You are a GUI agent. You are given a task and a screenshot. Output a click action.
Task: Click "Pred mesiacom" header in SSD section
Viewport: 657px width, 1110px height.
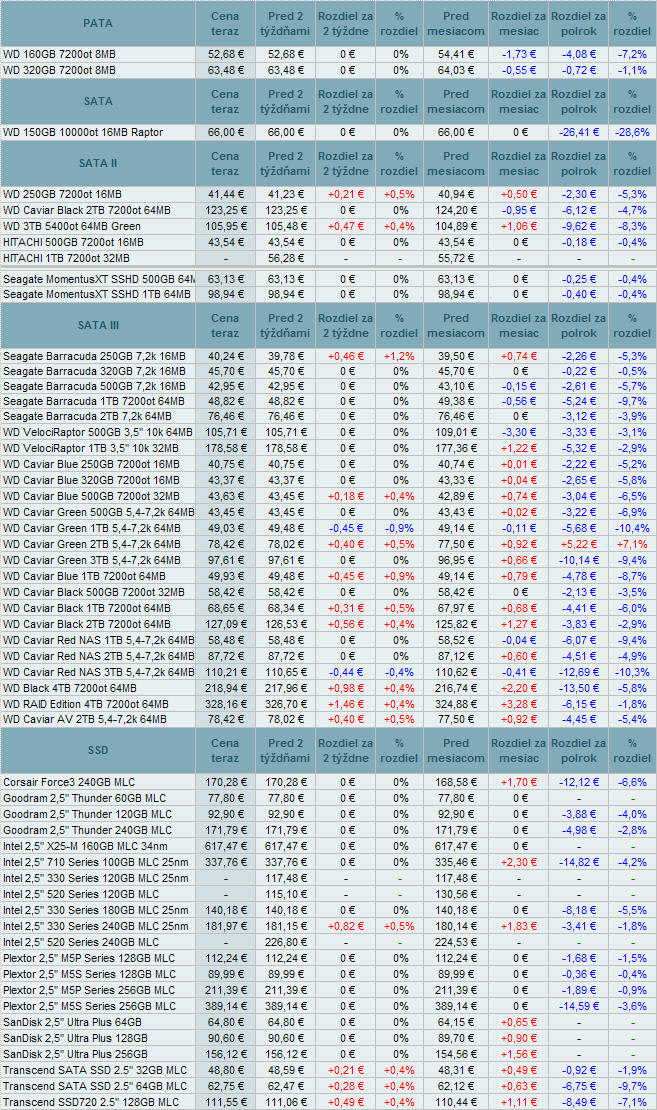(x=456, y=750)
